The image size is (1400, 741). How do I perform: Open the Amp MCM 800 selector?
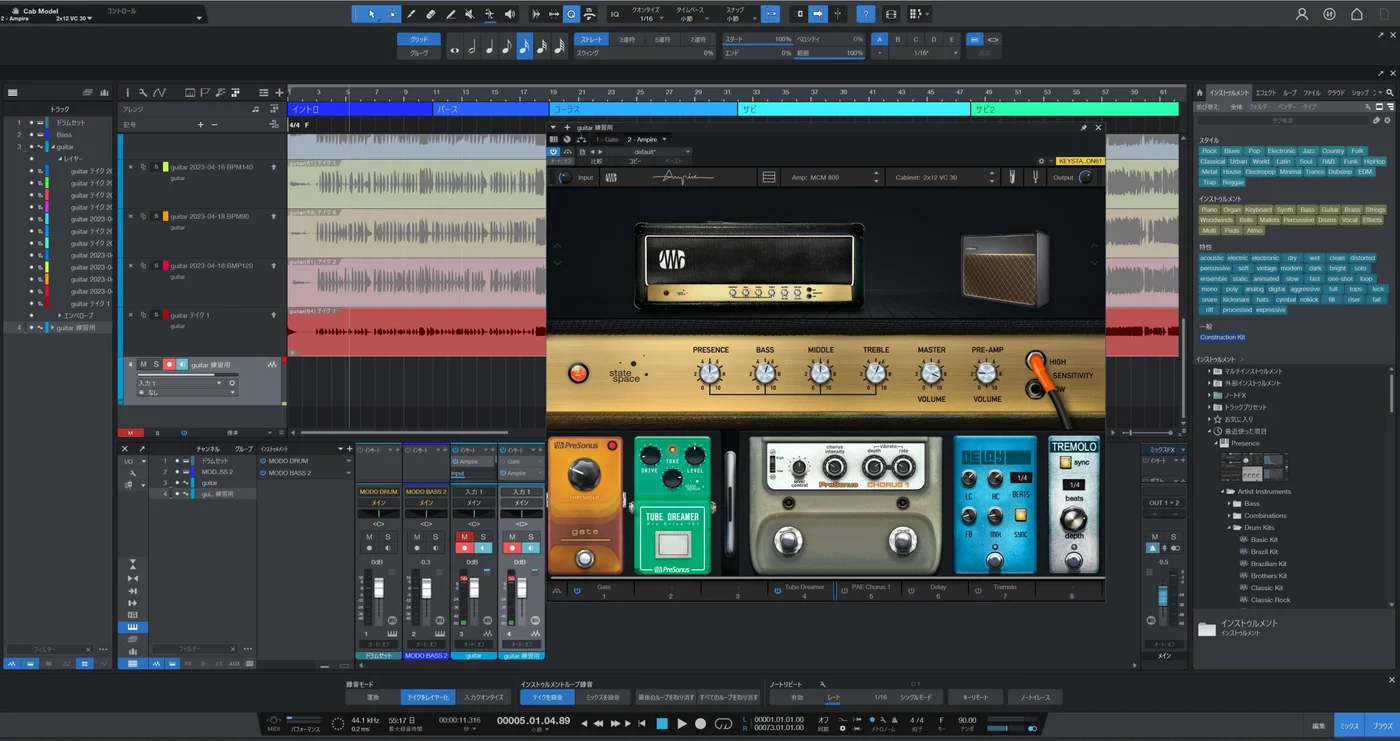832,177
